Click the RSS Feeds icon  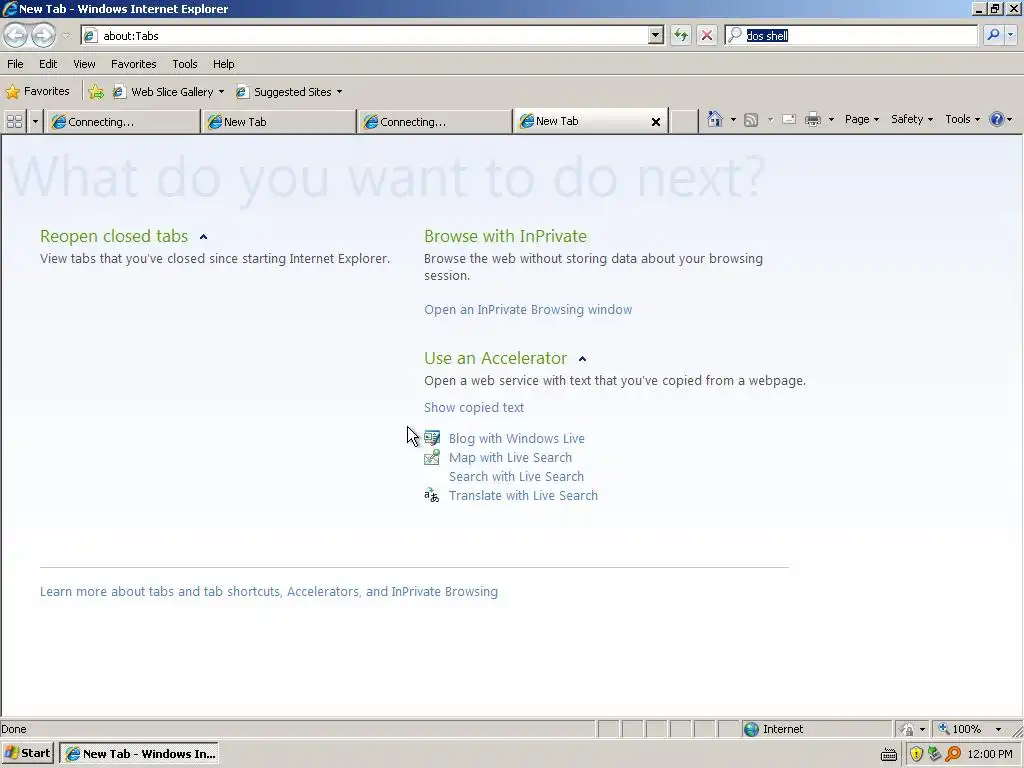(x=751, y=120)
